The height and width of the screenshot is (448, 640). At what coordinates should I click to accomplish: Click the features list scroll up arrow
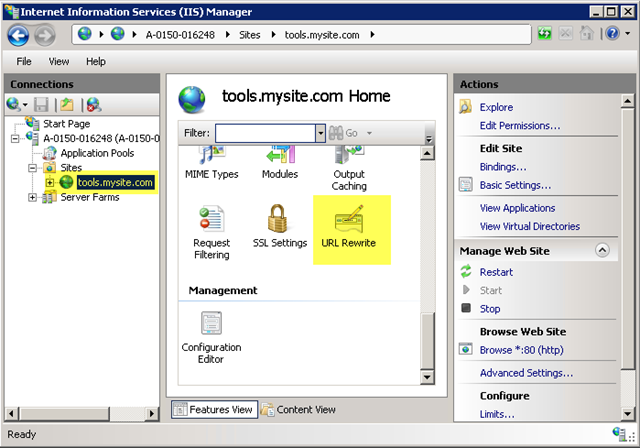tap(427, 153)
